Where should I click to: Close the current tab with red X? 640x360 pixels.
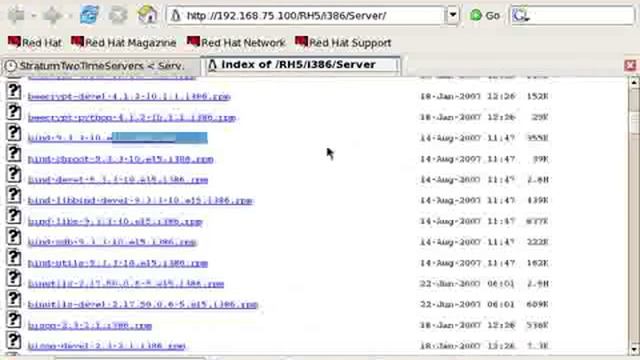click(x=630, y=65)
